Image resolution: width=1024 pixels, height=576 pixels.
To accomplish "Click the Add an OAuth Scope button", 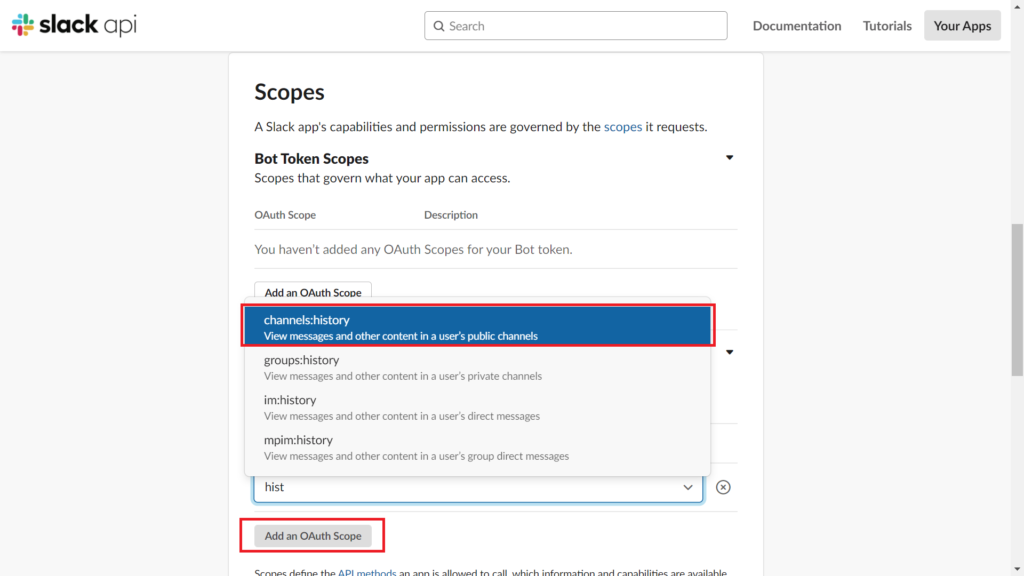I will tap(312, 535).
